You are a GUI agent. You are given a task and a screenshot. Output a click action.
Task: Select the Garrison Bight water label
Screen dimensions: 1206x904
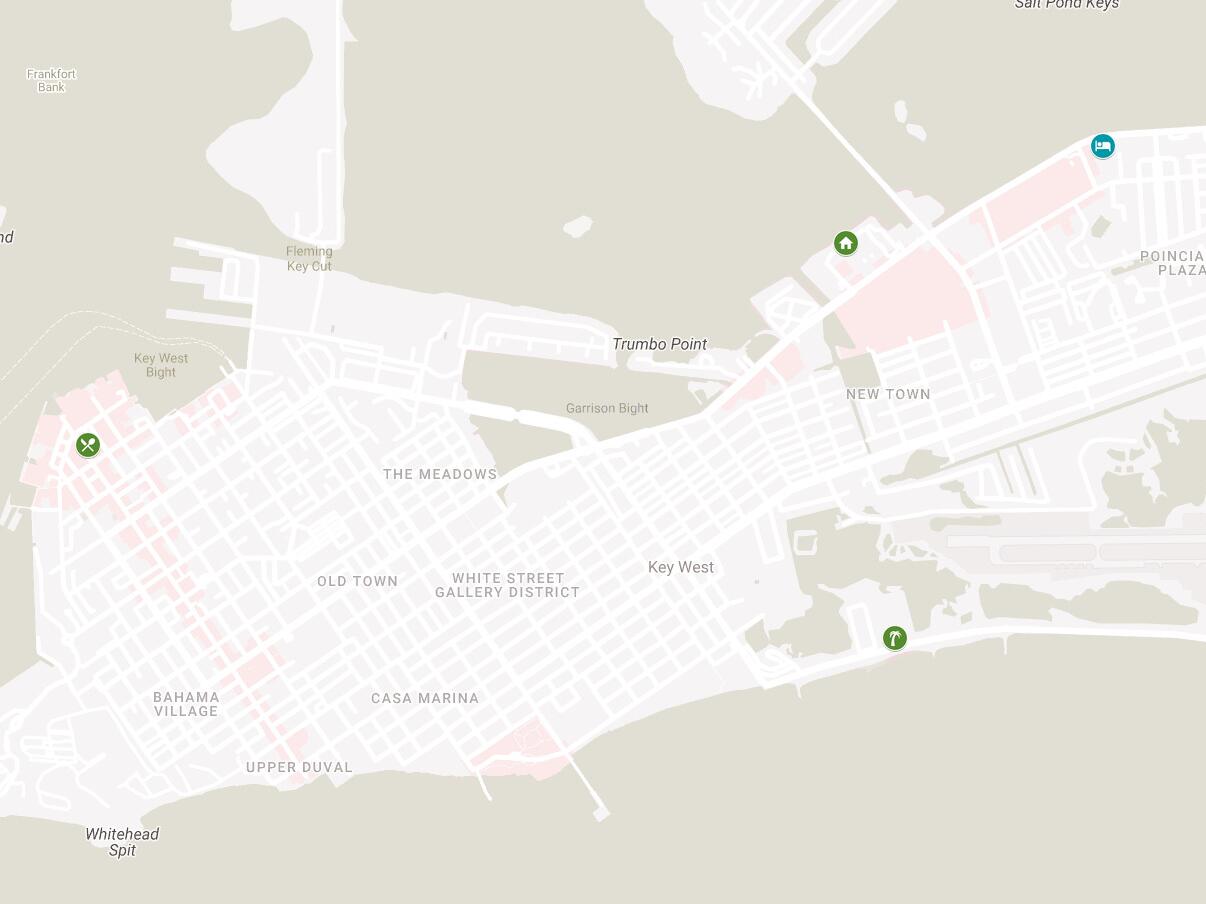(x=607, y=408)
